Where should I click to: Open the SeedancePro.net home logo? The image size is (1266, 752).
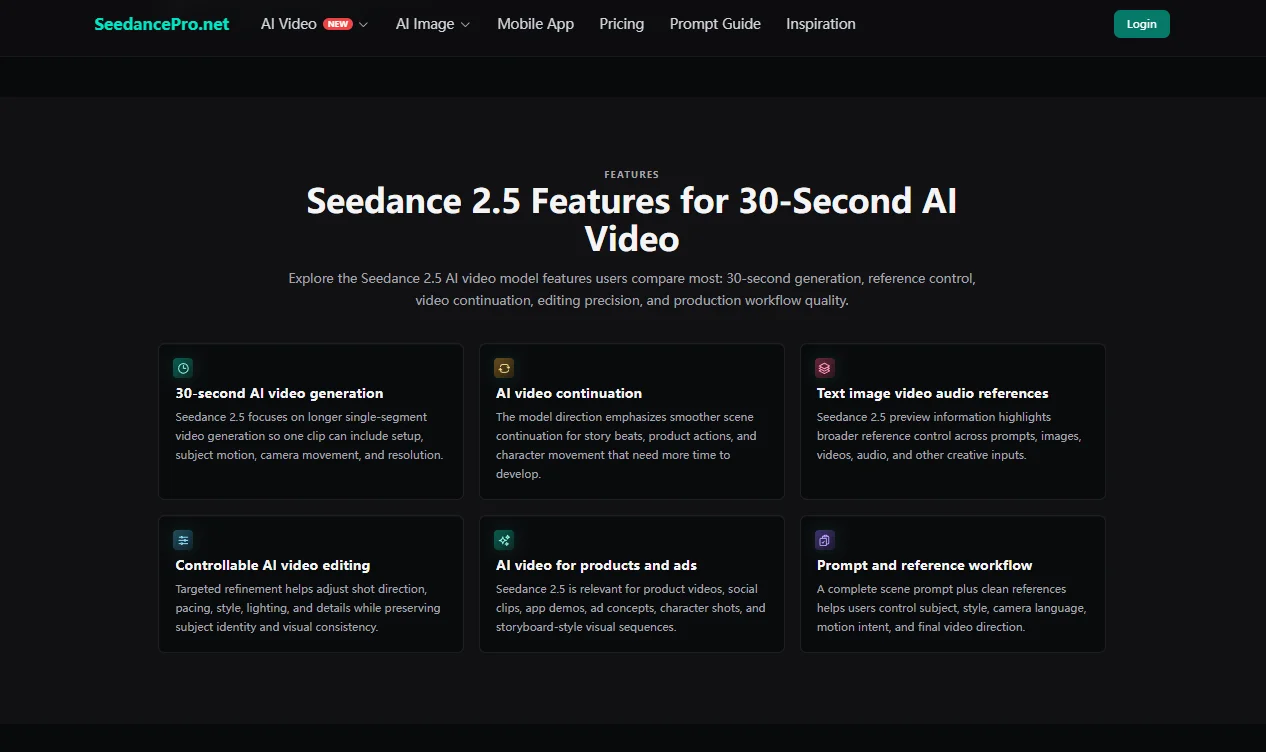click(162, 24)
